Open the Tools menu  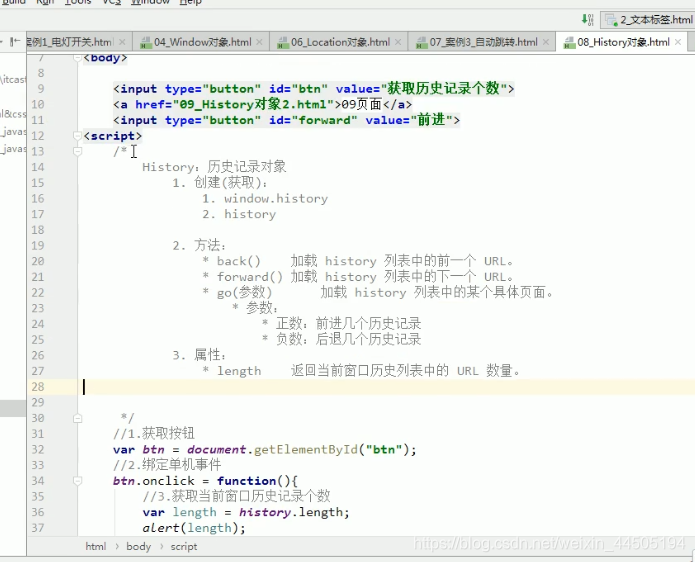[78, 2]
